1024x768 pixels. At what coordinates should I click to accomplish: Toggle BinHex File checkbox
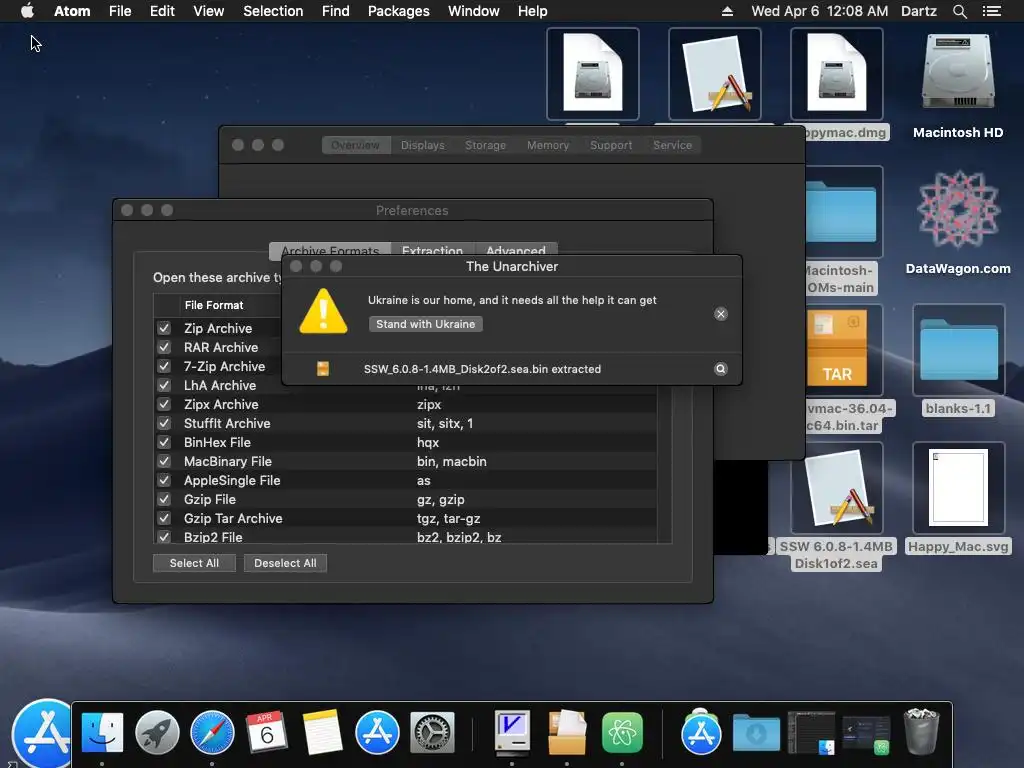click(164, 442)
